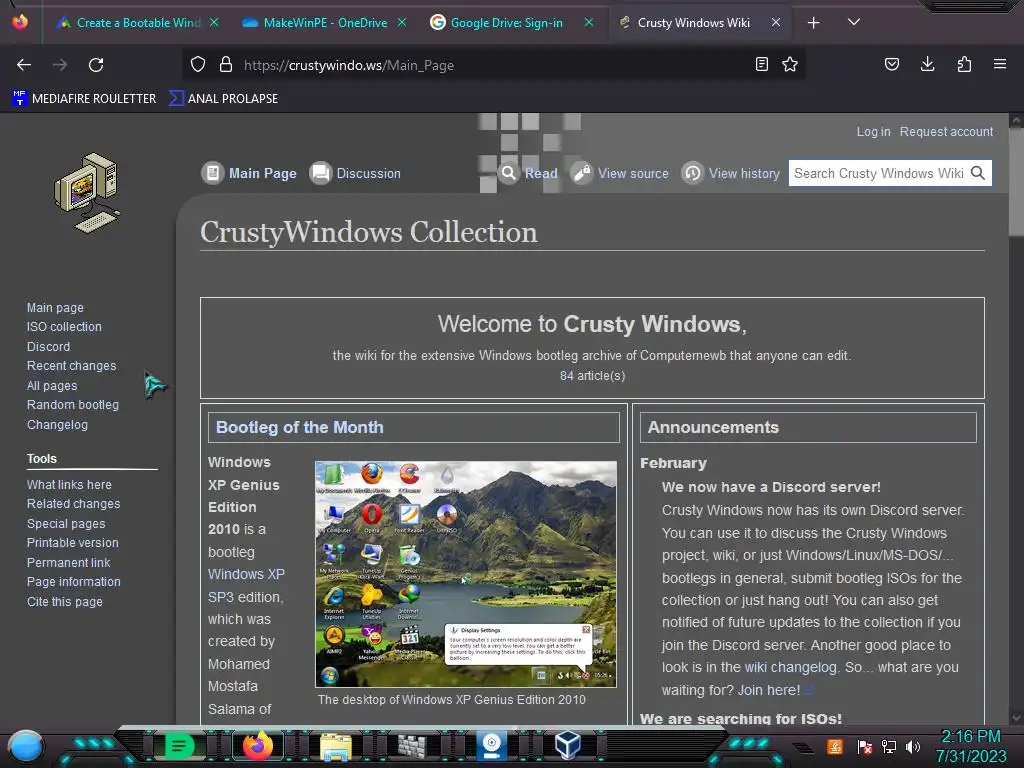This screenshot has height=768, width=1024.
Task: Click the address bar URL field
Action: pyautogui.click(x=496, y=65)
